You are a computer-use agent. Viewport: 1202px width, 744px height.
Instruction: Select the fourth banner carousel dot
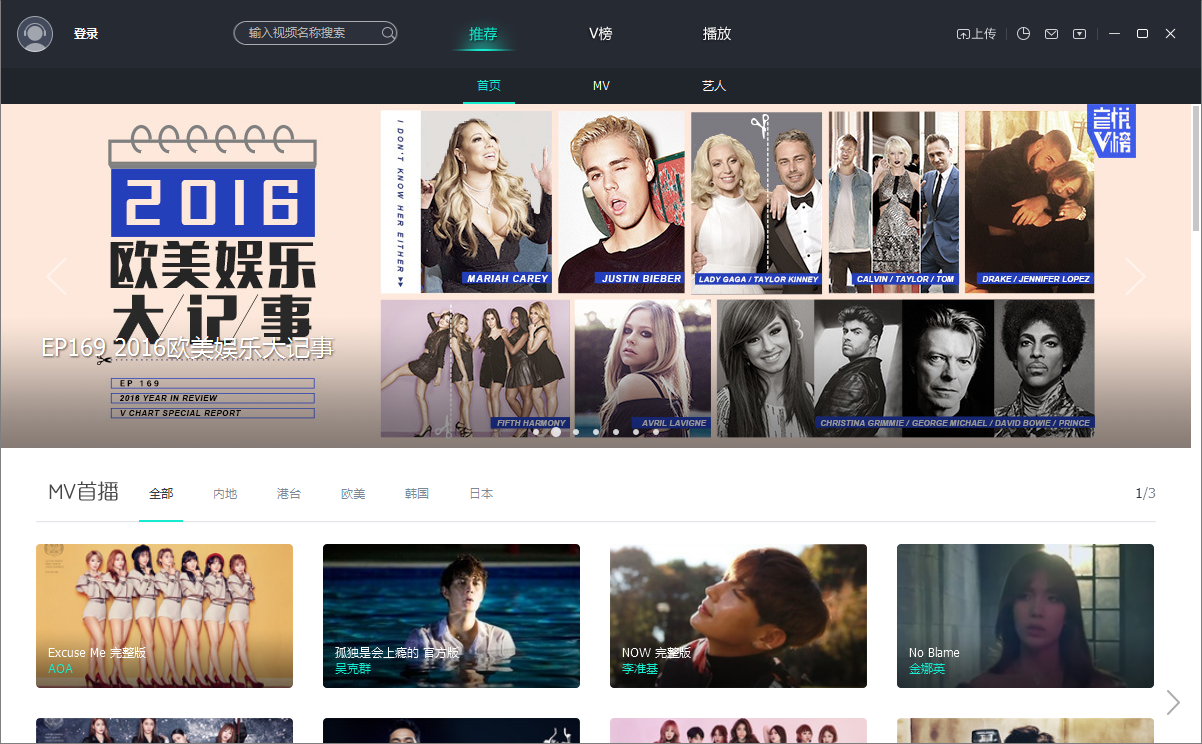click(596, 432)
